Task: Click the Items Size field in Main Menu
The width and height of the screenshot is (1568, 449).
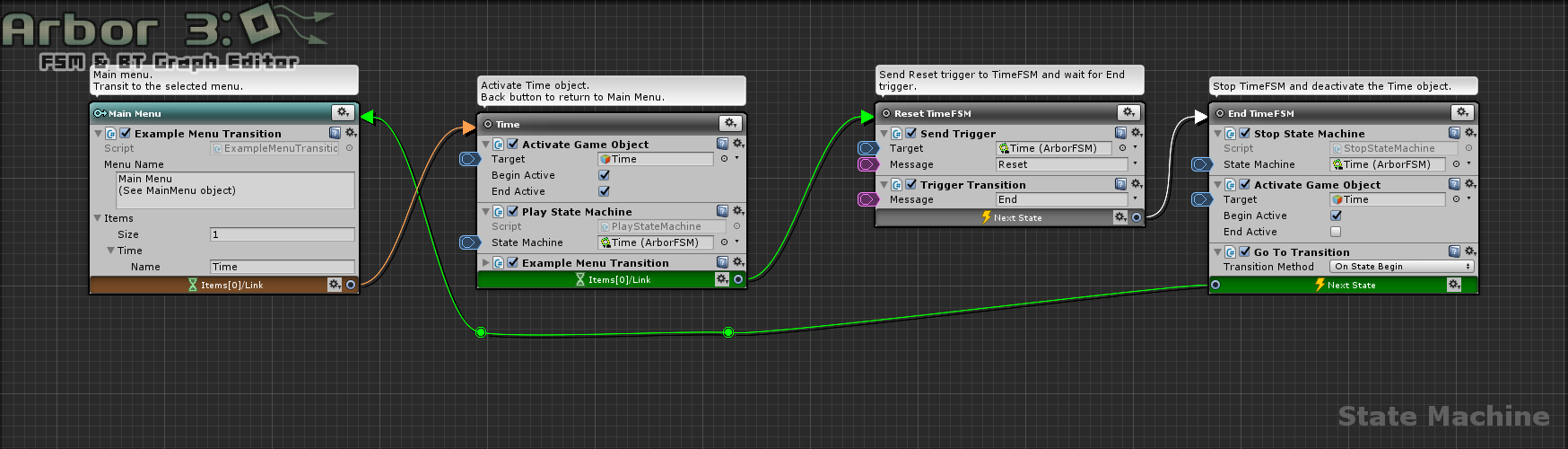Action: pos(282,234)
